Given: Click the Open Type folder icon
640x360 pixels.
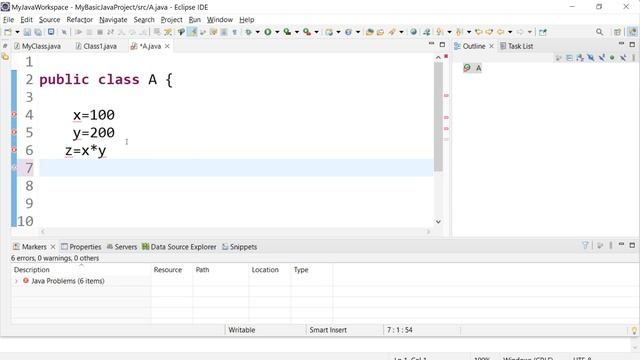Looking at the screenshot, I should point(370,32).
